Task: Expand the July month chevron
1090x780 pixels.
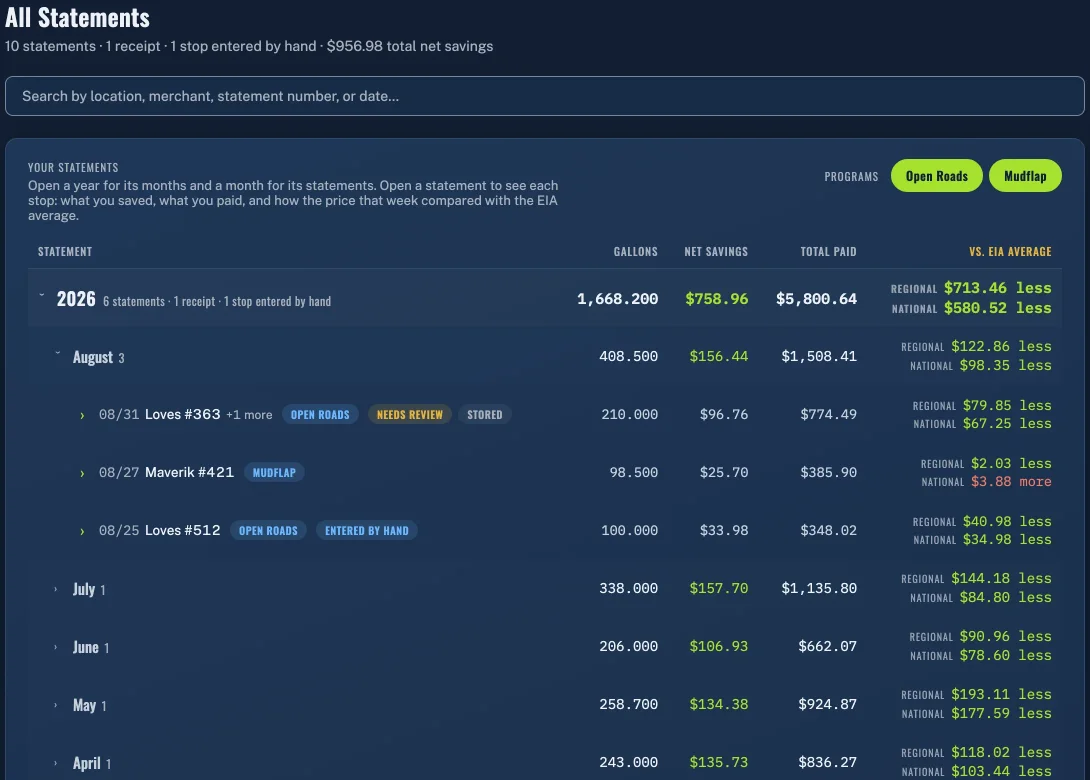Action: [56, 589]
